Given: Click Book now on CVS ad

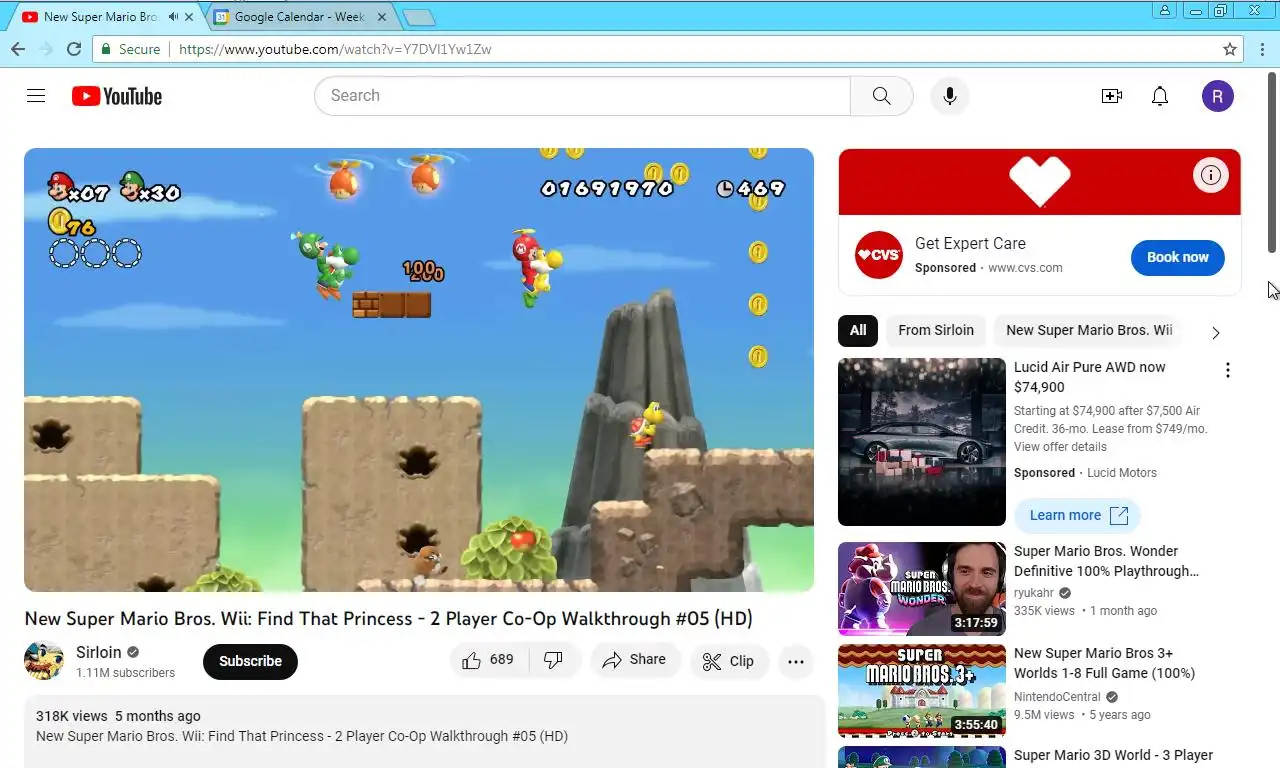Looking at the screenshot, I should [1178, 257].
